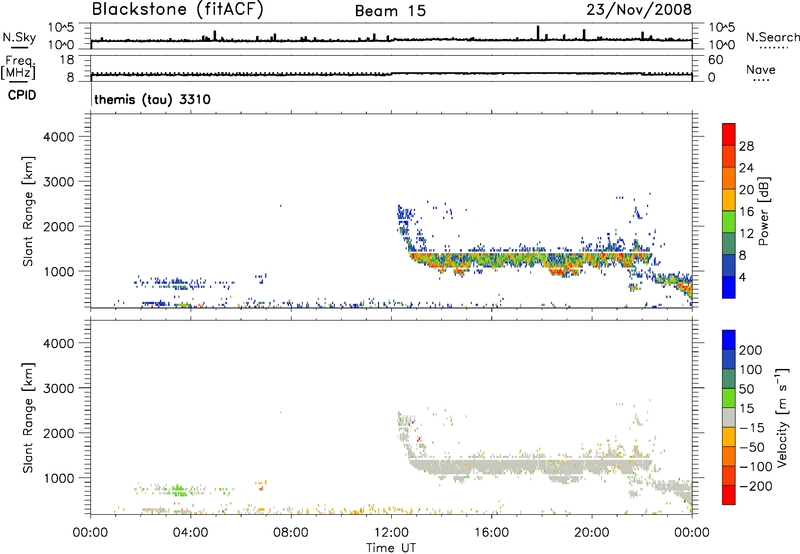800x554 pixels.
Task: Click the 'N.Sky' axis label
Action: coord(19,37)
